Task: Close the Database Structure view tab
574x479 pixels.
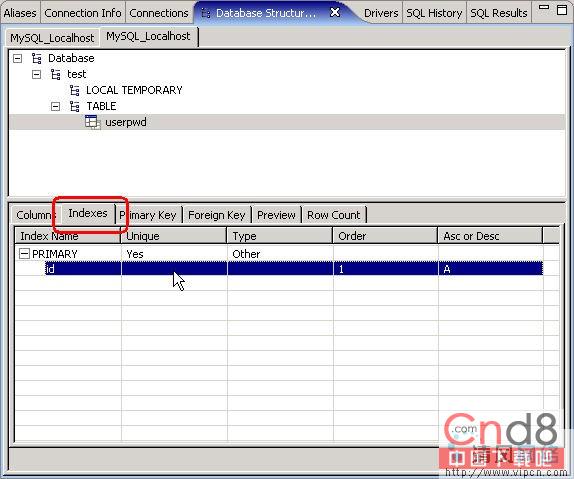Action: tap(335, 12)
